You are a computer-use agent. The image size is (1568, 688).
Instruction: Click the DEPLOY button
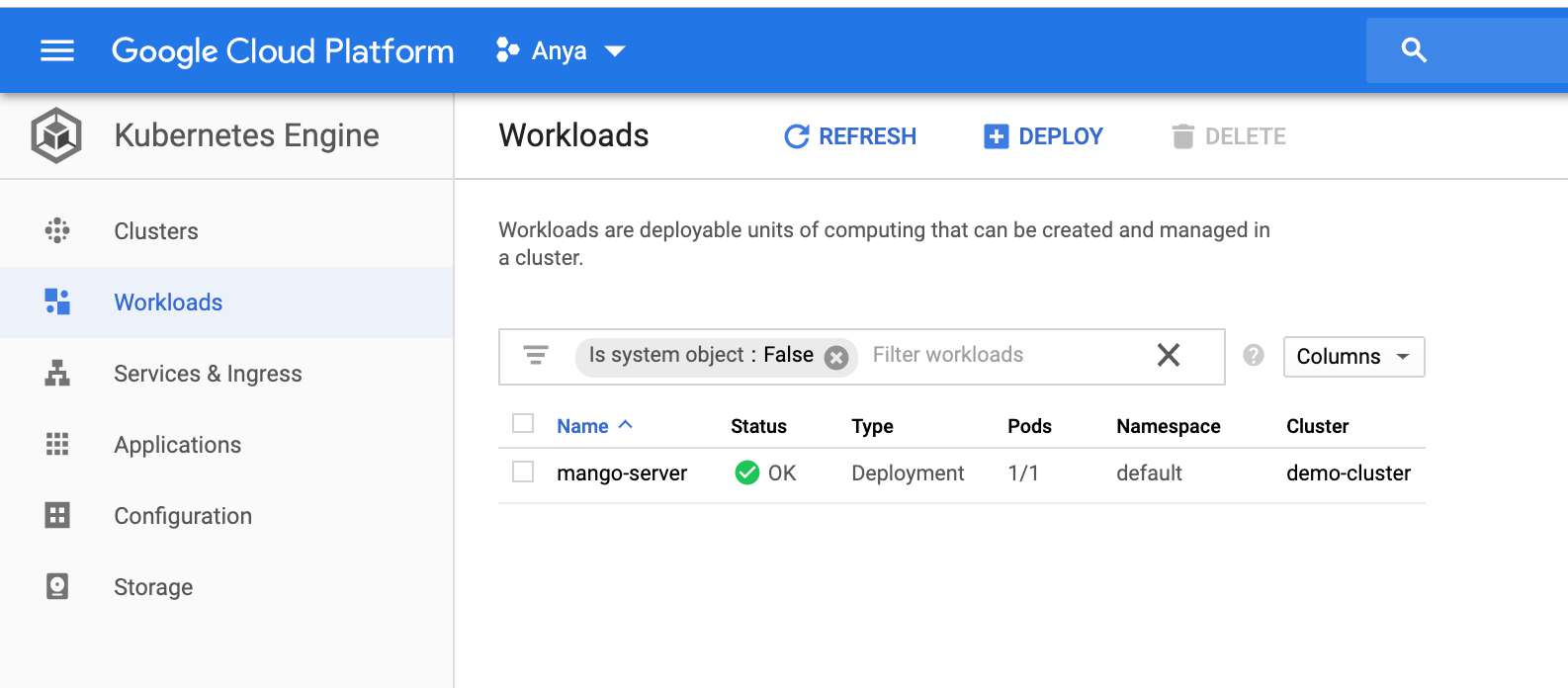click(x=1043, y=136)
